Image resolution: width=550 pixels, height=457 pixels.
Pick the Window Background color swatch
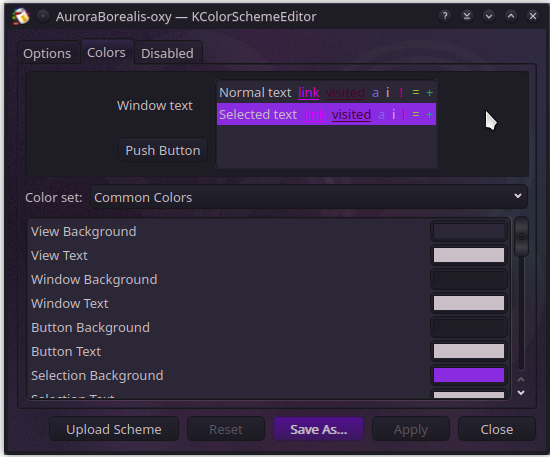click(x=469, y=279)
